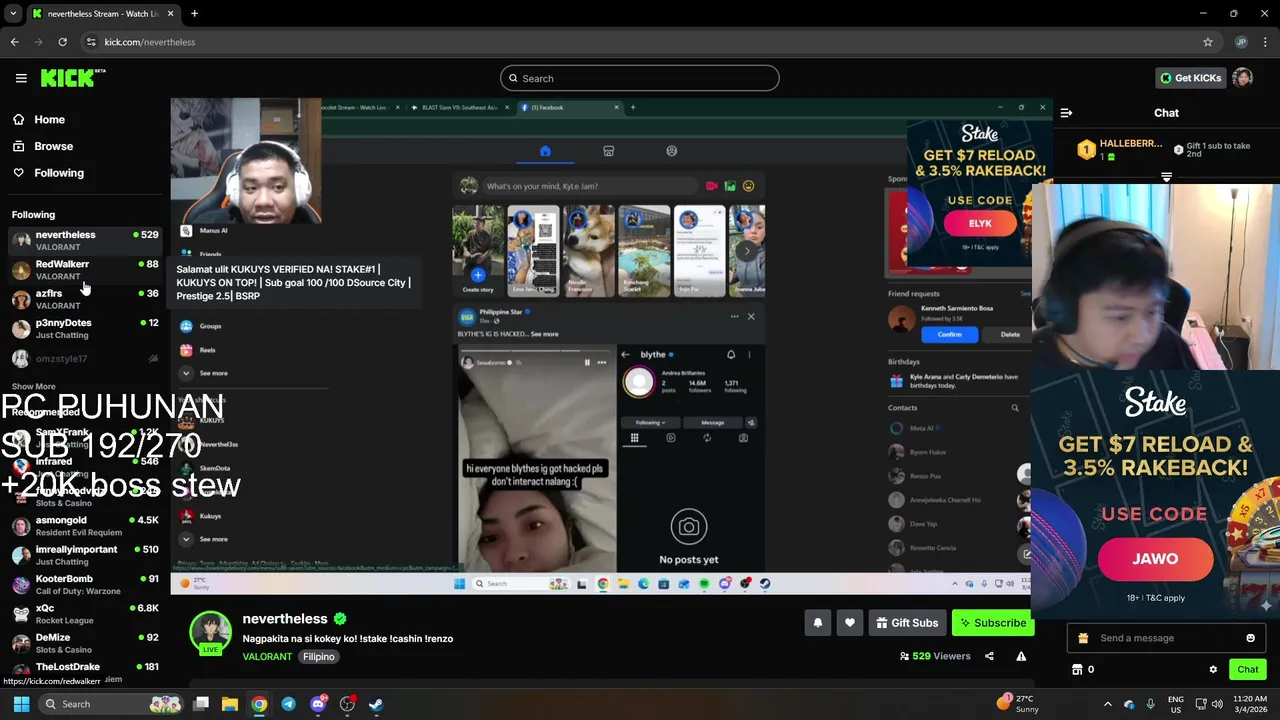
Task: Open RedWalkerr channel in Following list
Action: [x=85, y=270]
